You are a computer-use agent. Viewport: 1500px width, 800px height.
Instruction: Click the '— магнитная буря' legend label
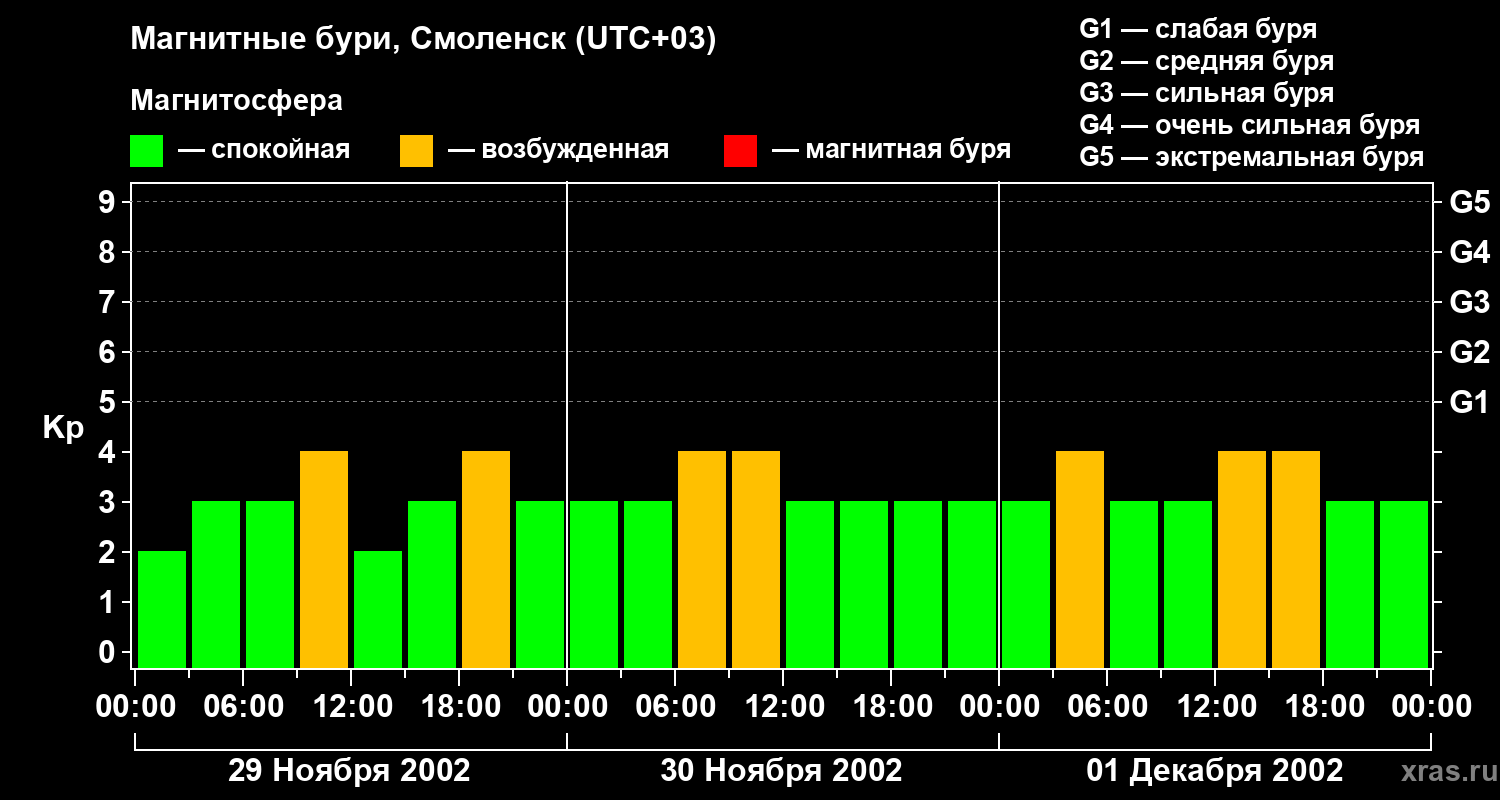tap(891, 150)
